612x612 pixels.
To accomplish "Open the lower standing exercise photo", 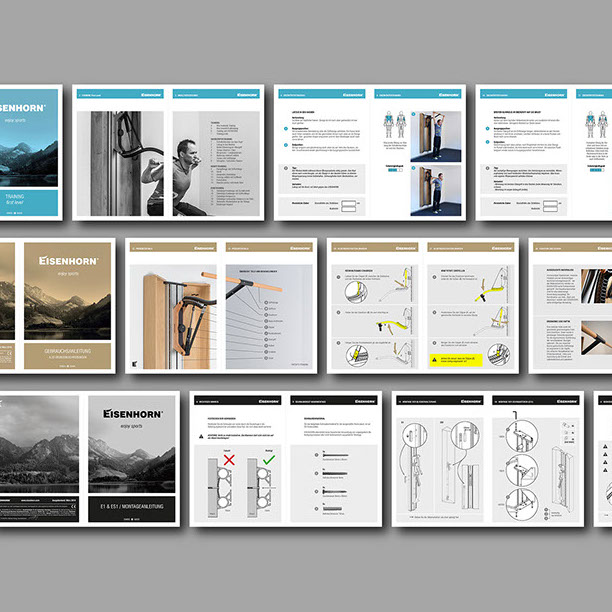I will [x=436, y=189].
